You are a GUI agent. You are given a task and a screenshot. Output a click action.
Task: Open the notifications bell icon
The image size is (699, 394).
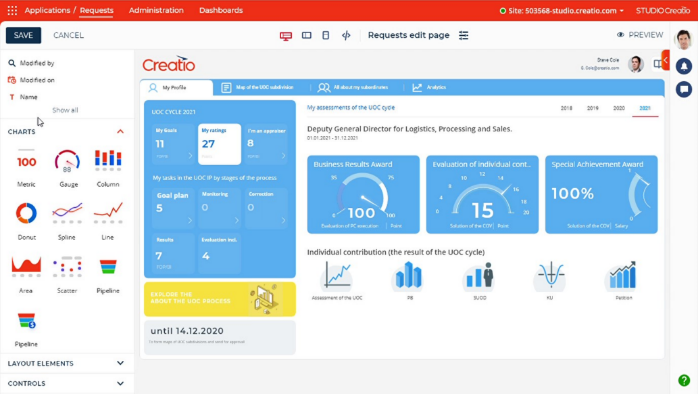(684, 66)
